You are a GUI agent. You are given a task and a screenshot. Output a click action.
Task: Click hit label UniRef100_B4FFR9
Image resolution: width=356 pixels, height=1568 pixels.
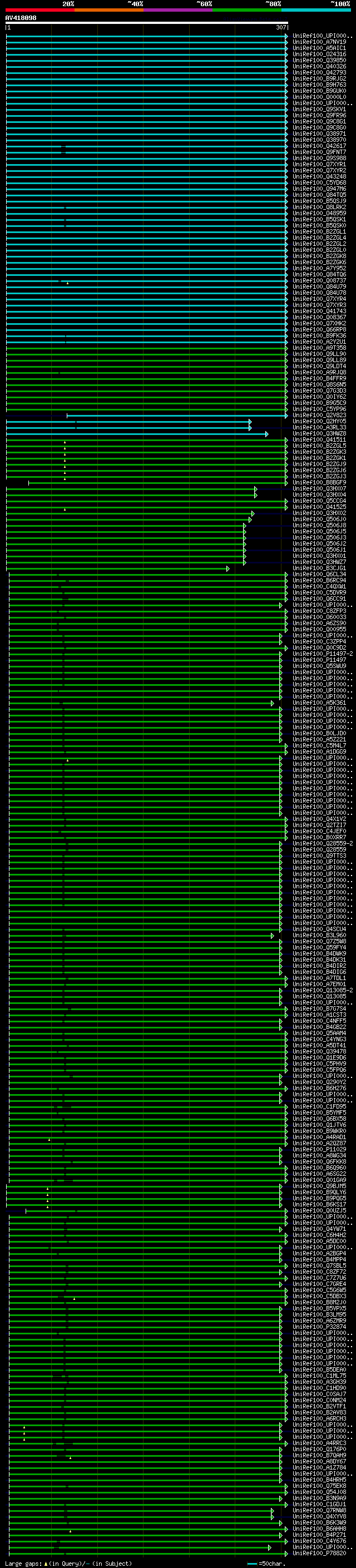[319, 379]
